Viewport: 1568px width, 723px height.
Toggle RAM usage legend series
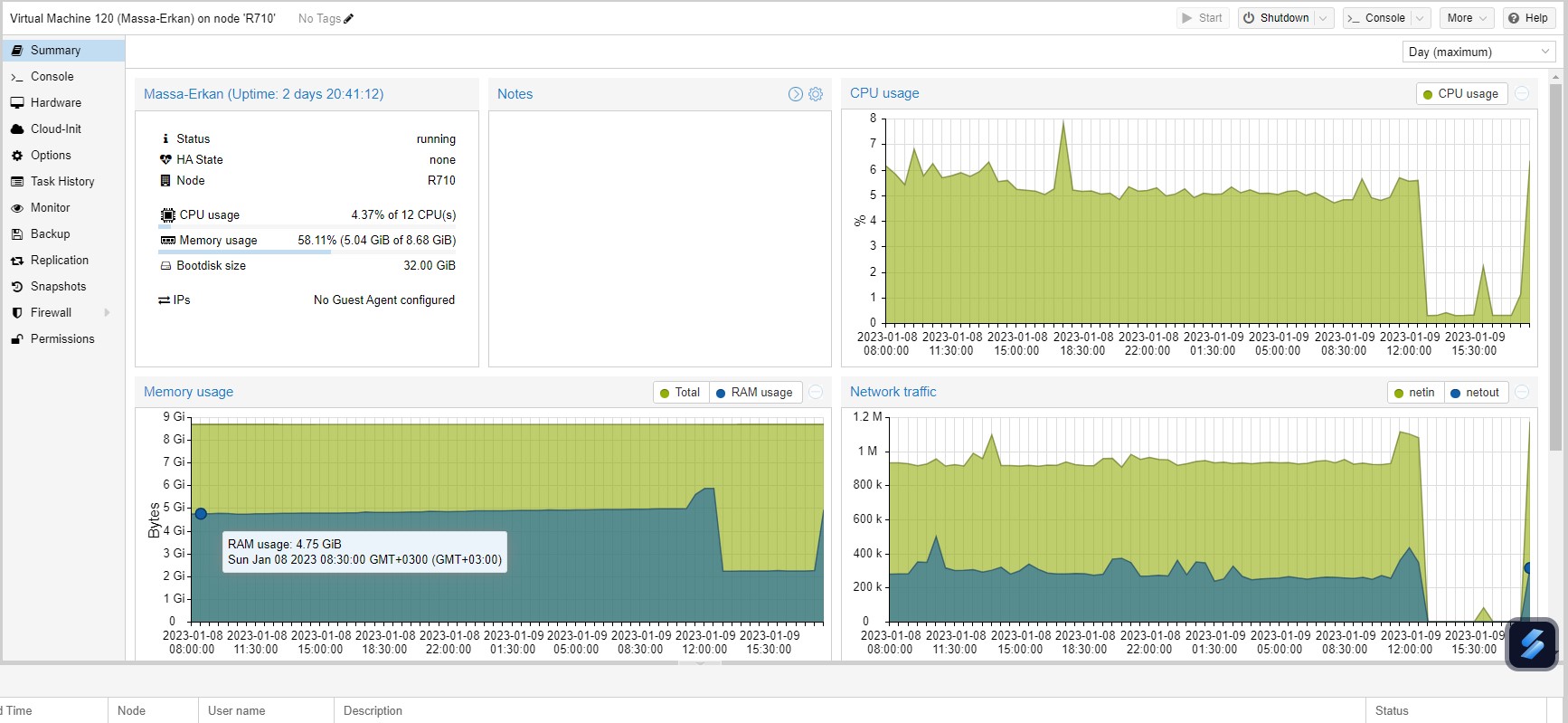pos(755,393)
